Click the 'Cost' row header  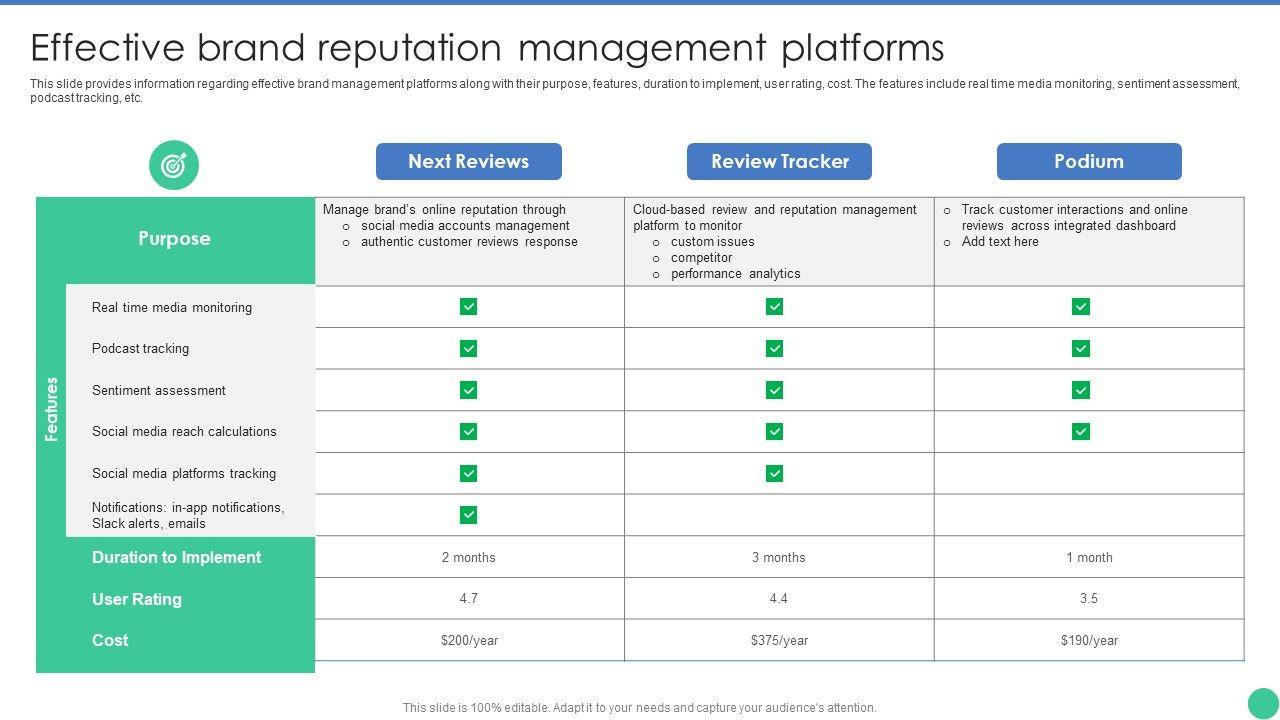[110, 641]
